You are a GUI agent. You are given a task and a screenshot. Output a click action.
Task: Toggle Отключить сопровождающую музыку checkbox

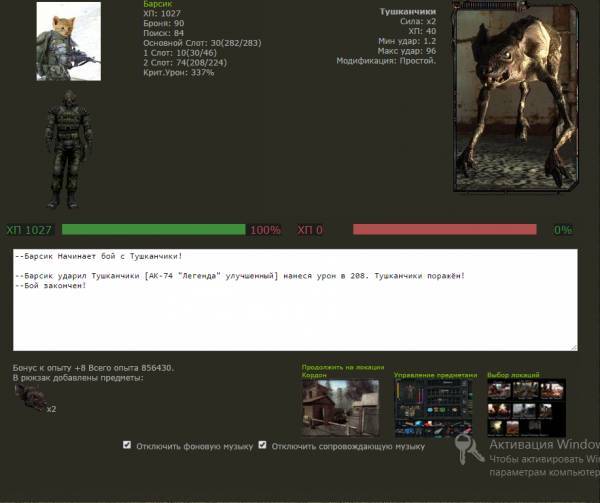tap(262, 445)
